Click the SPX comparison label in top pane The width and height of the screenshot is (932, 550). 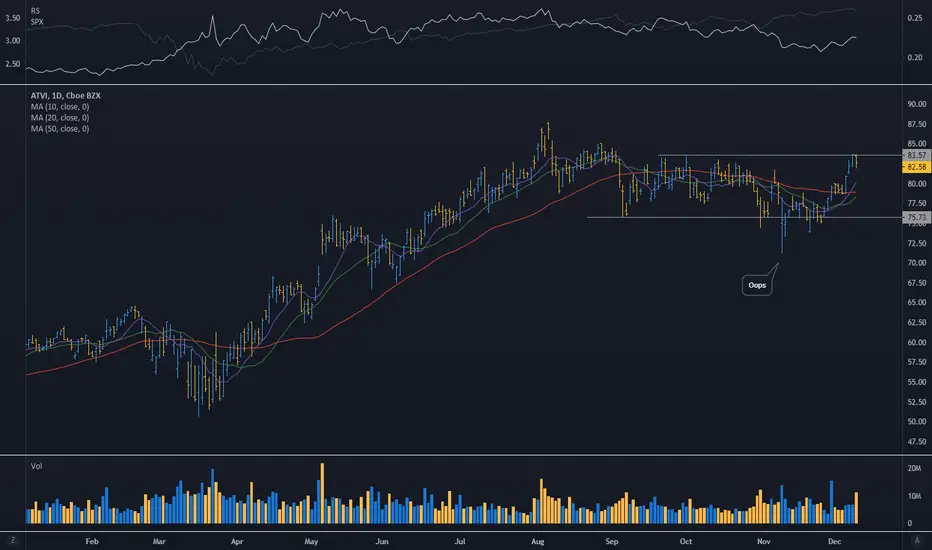click(37, 22)
